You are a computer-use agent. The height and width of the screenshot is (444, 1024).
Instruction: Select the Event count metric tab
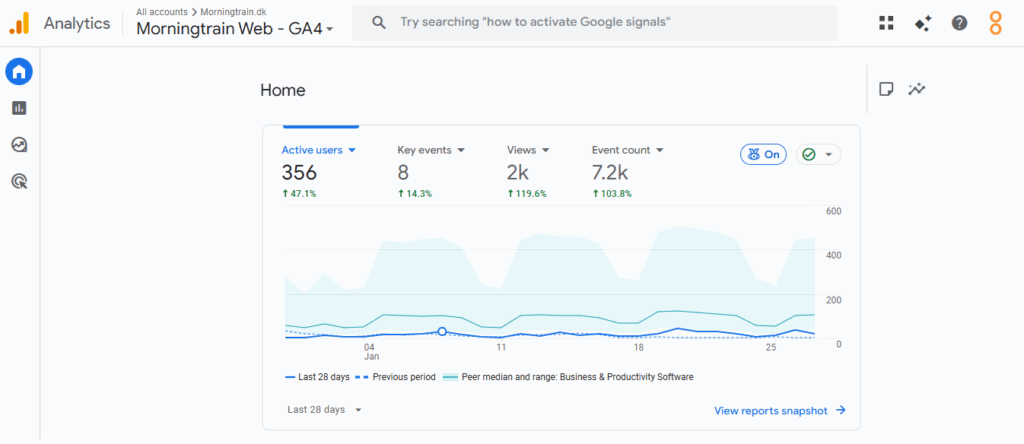point(627,150)
